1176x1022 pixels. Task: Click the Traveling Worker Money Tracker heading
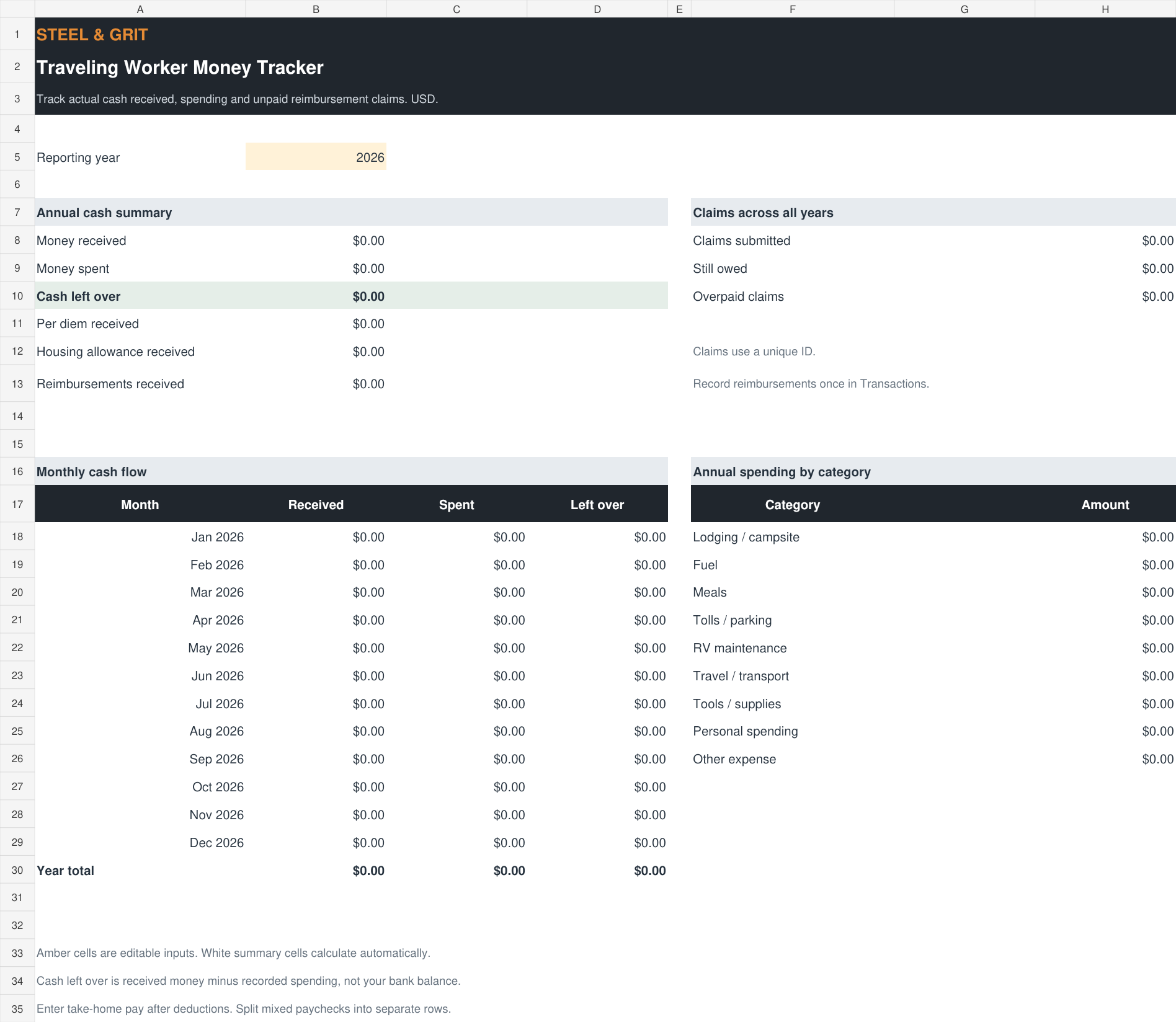pyautogui.click(x=180, y=67)
